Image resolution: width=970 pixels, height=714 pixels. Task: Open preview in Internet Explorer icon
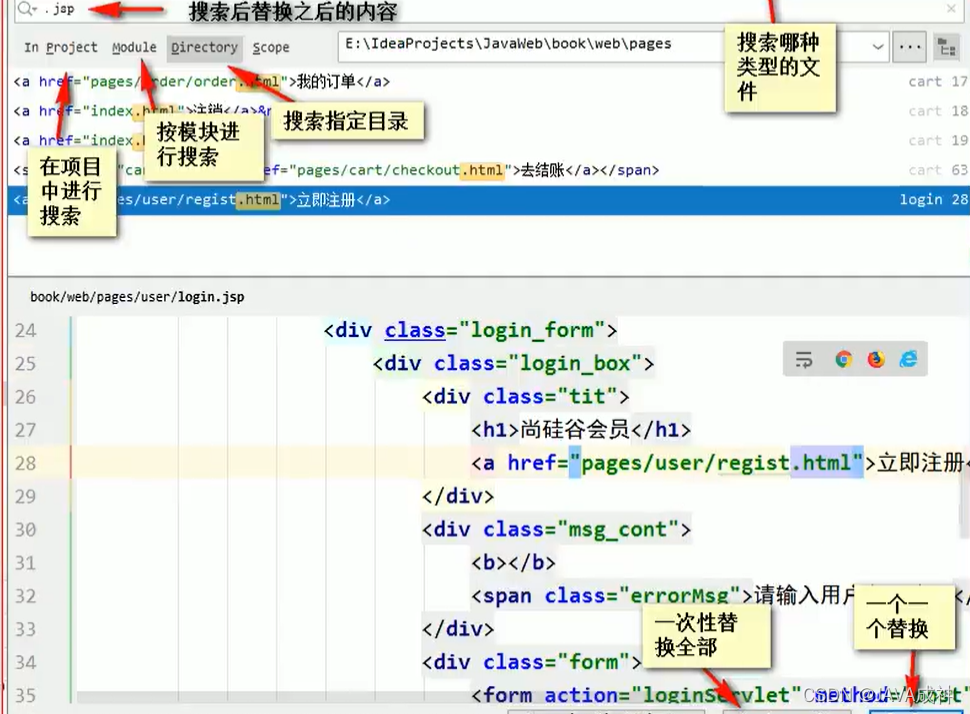pyautogui.click(x=908, y=359)
